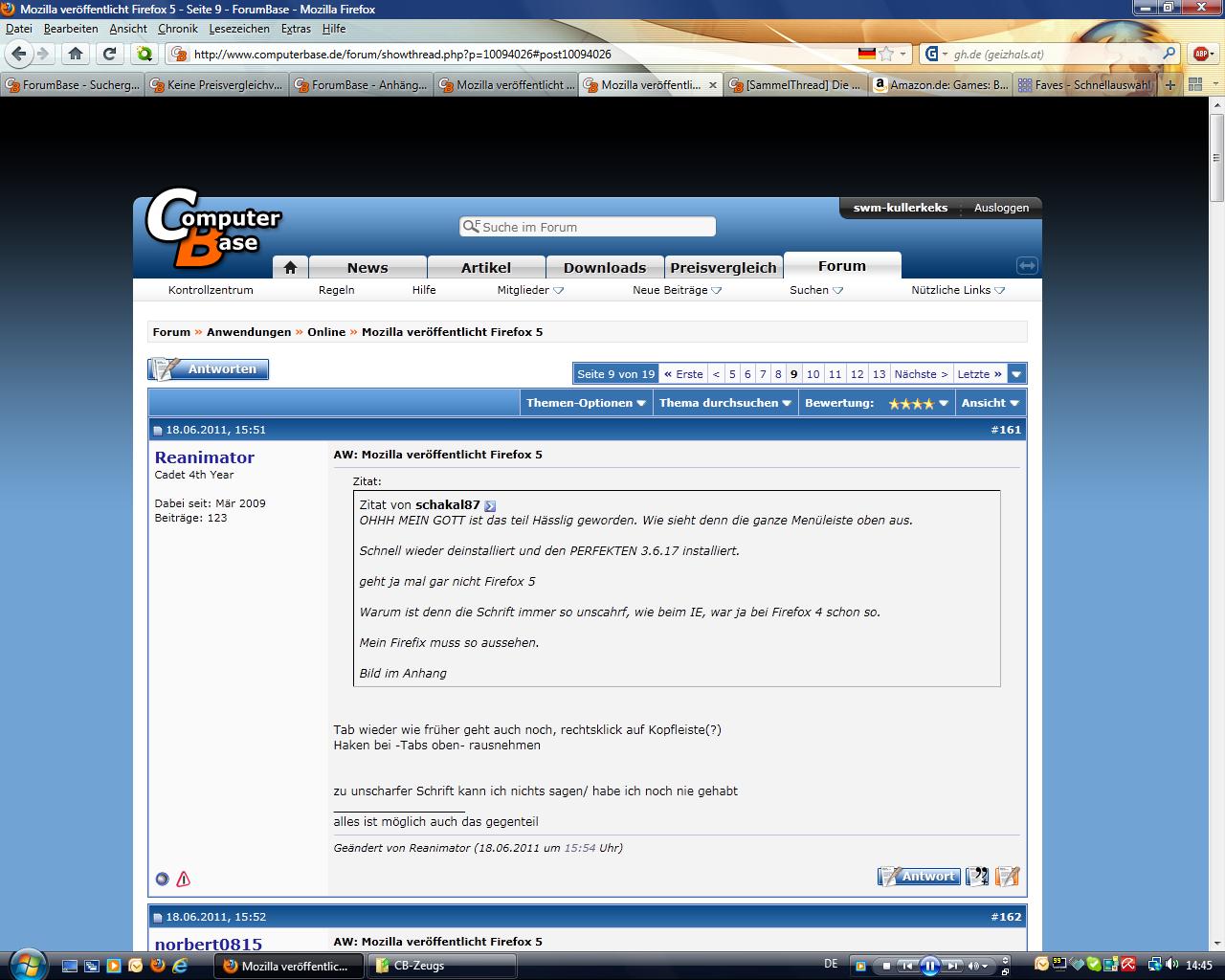Open the Thema durchsuchen dropdown
1225x980 pixels.
click(725, 403)
